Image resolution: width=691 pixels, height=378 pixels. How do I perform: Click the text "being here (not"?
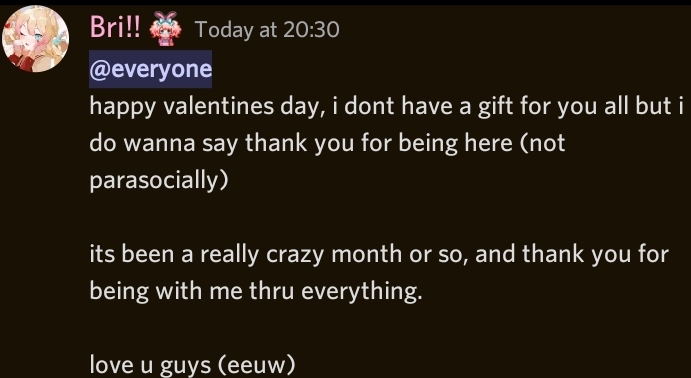click(482, 144)
